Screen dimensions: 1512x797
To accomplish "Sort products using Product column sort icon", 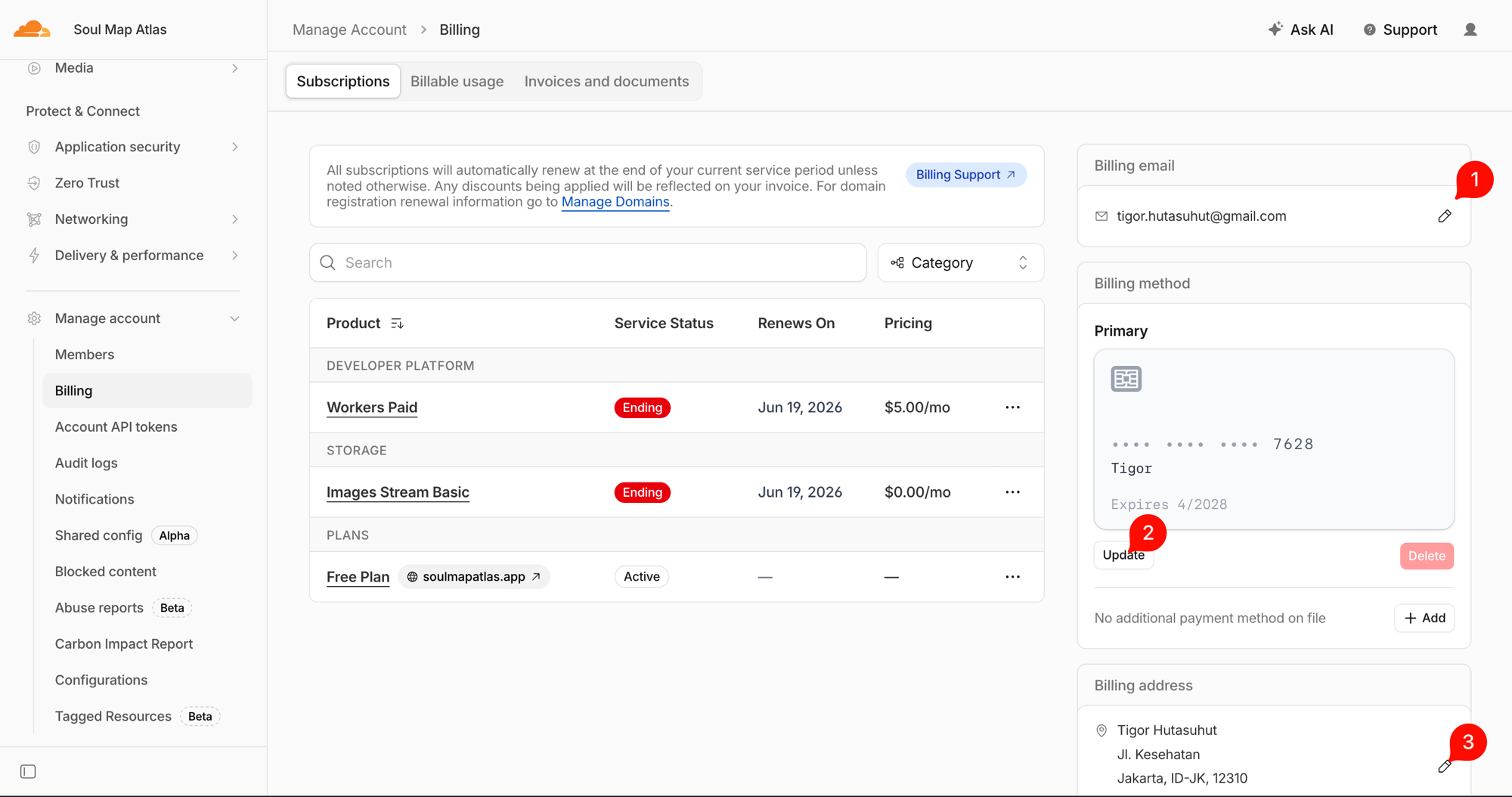I will pyautogui.click(x=397, y=324).
